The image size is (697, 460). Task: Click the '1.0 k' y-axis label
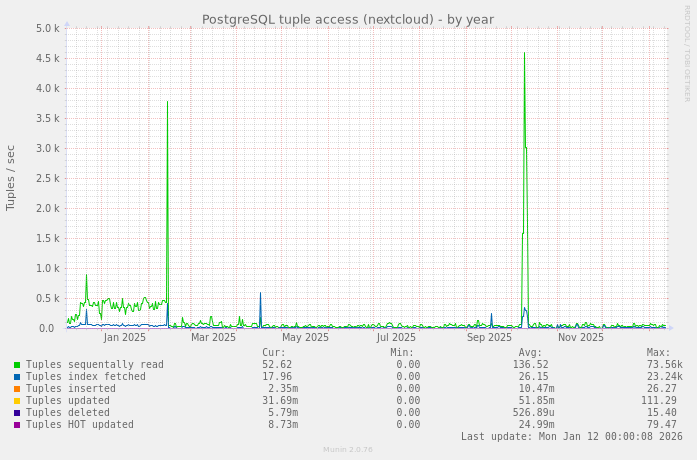tap(48, 268)
